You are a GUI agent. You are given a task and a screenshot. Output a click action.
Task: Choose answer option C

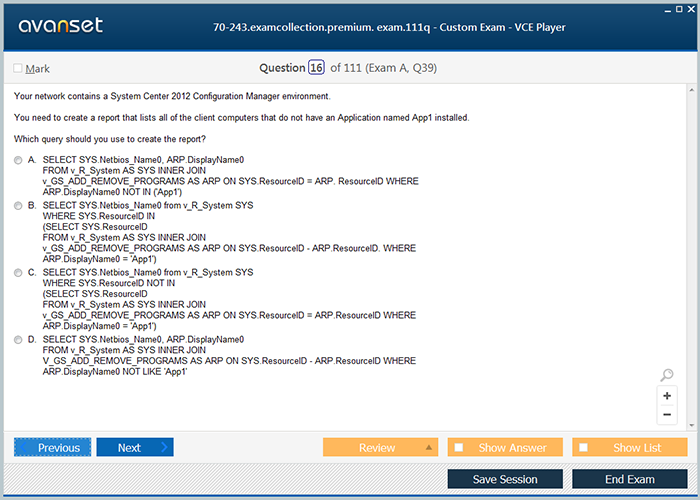pyautogui.click(x=18, y=273)
